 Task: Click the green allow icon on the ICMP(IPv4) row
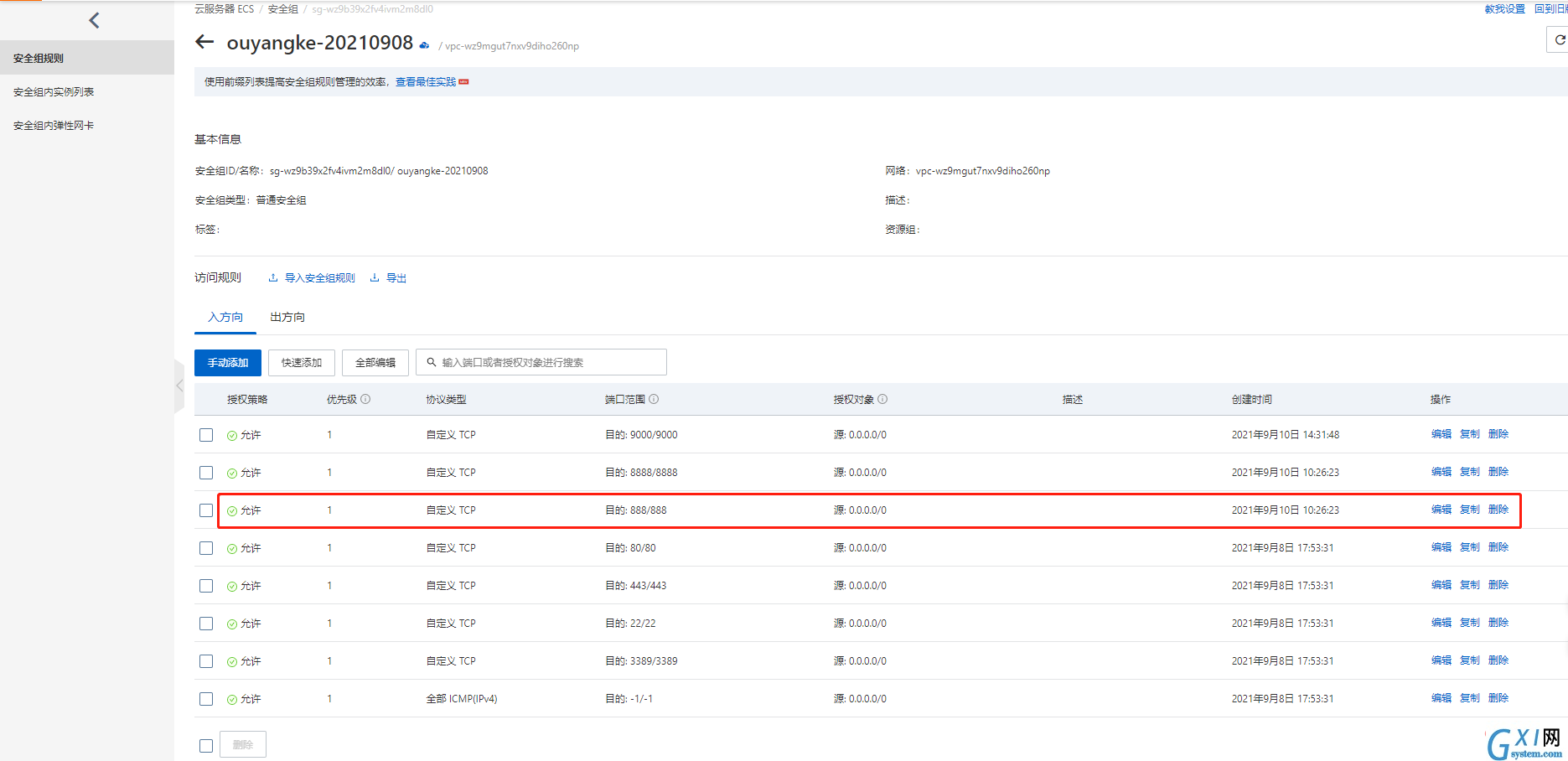232,700
